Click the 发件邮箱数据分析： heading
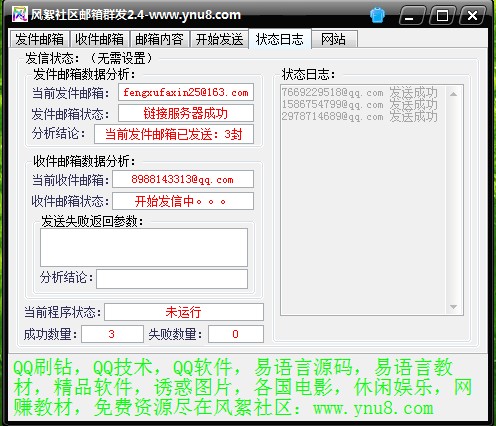 pos(84,74)
